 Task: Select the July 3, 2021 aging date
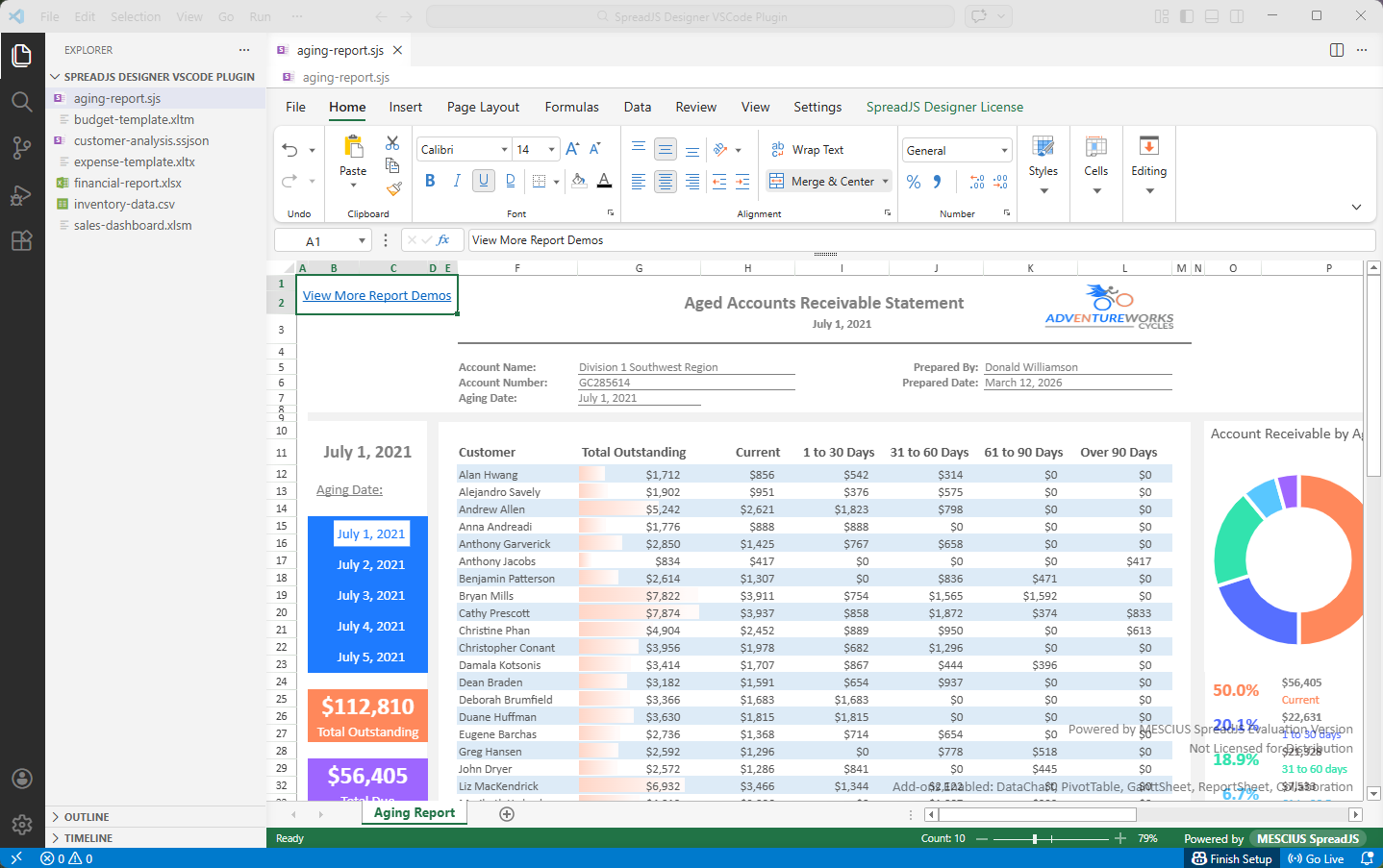370,596
